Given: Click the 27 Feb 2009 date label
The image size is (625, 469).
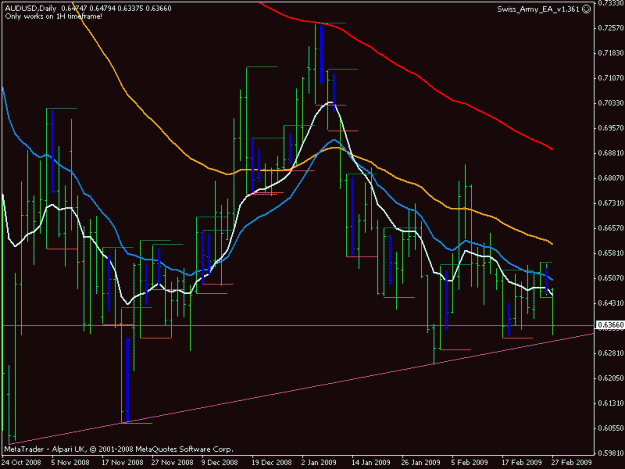Looking at the screenshot, I should pyautogui.click(x=571, y=462).
